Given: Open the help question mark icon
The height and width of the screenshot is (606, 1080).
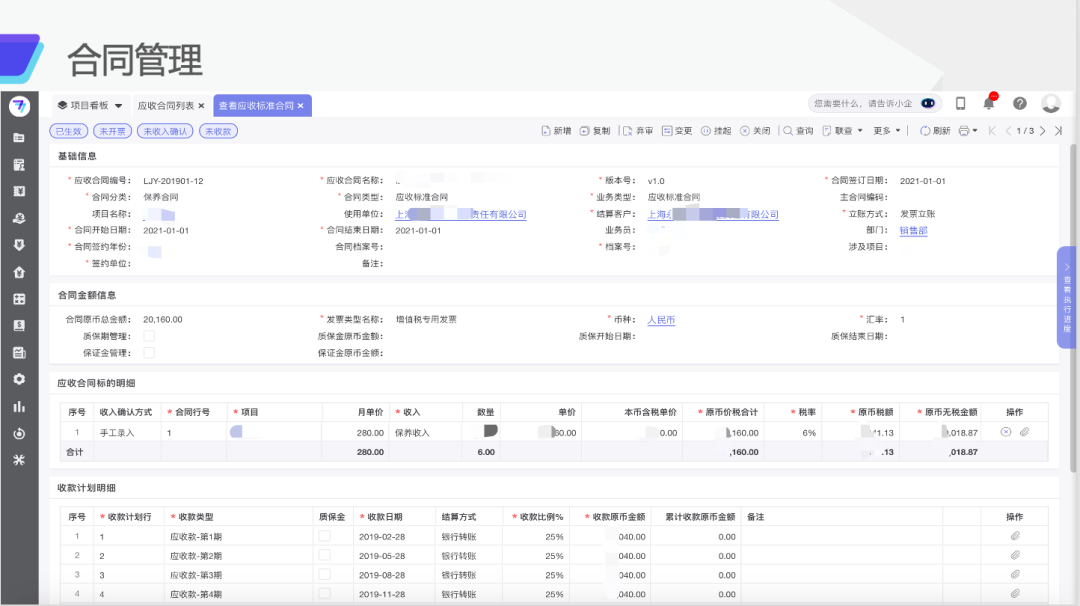Looking at the screenshot, I should point(1020,103).
